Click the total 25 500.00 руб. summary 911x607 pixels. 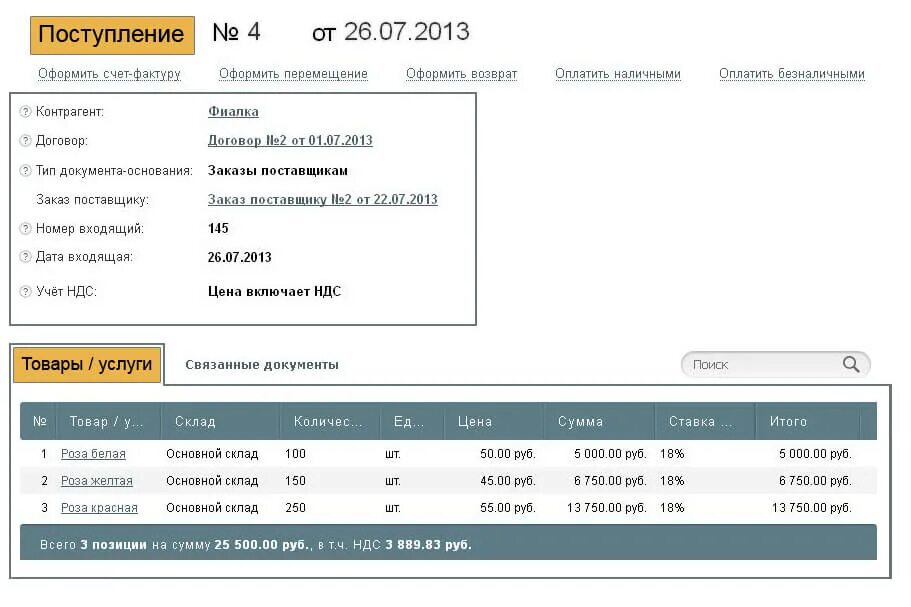coord(263,545)
